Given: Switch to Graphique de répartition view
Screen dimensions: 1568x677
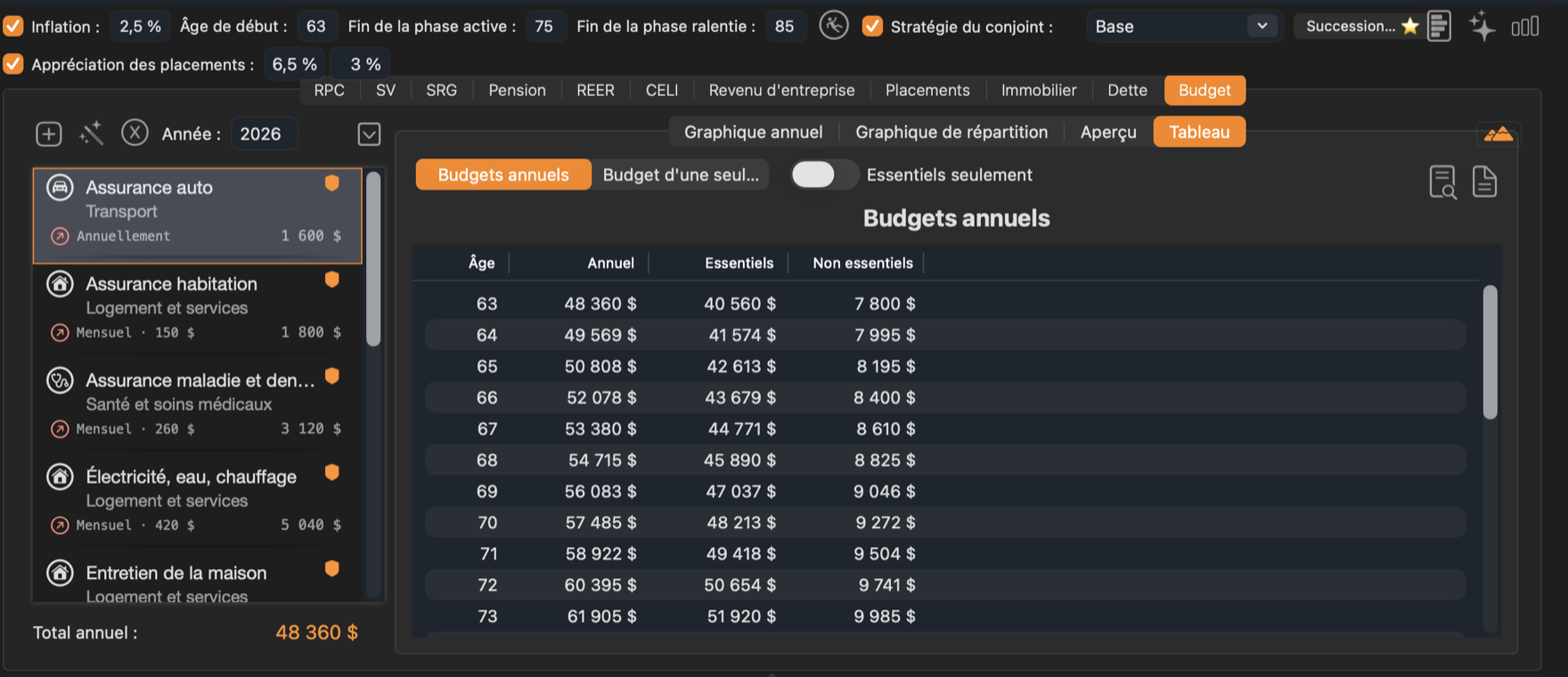Looking at the screenshot, I should [x=951, y=132].
